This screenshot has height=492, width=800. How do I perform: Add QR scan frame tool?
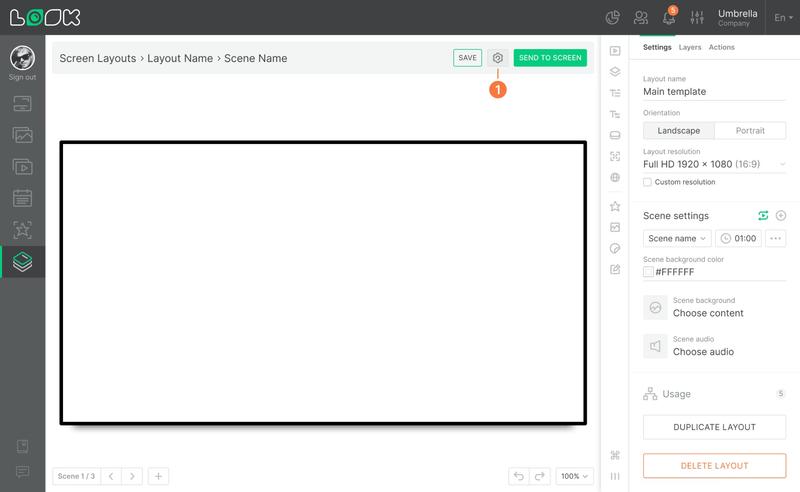point(615,156)
